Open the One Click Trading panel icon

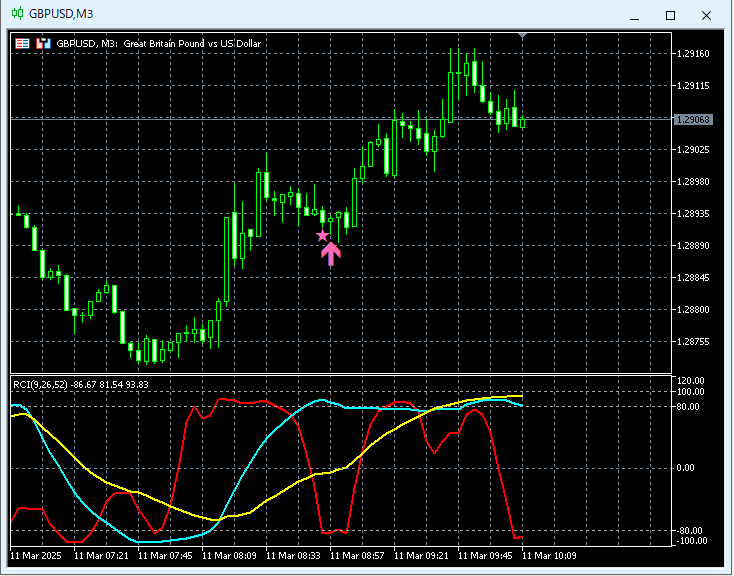pyautogui.click(x=22, y=44)
